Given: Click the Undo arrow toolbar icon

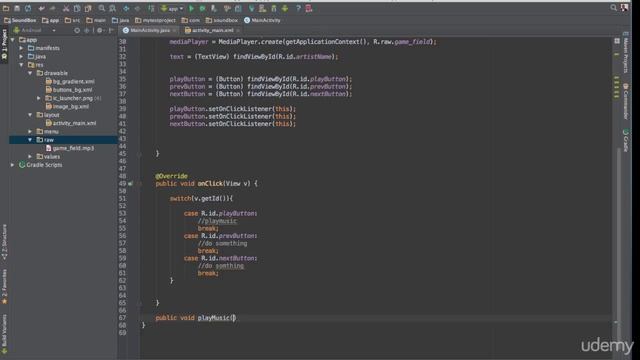Looking at the screenshot, I should pyautogui.click(x=41, y=8).
